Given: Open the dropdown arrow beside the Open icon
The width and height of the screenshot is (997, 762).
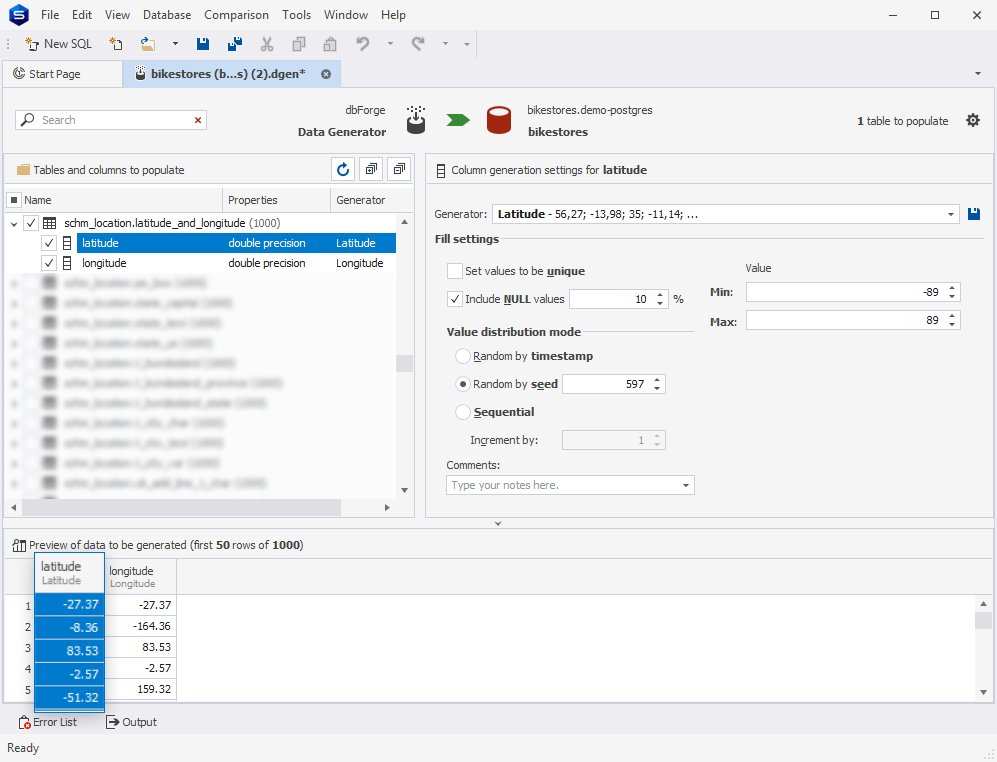Looking at the screenshot, I should pos(175,44).
